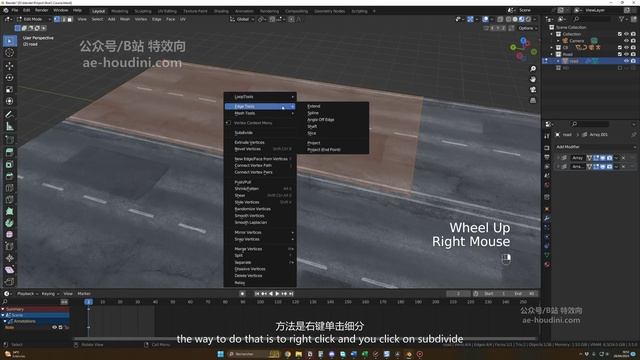Open the Mesh menu in header
The width and height of the screenshot is (640, 360).
tap(125, 19)
